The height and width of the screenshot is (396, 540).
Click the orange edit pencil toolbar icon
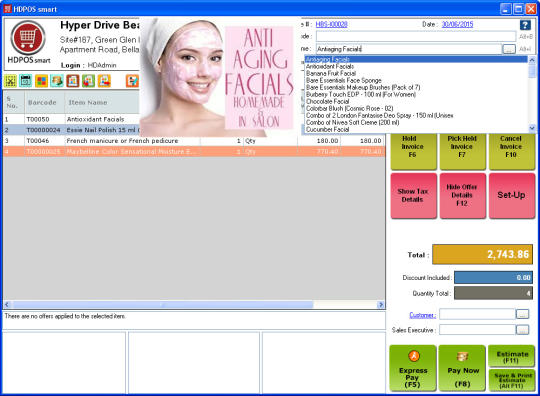pyautogui.click(x=132, y=81)
